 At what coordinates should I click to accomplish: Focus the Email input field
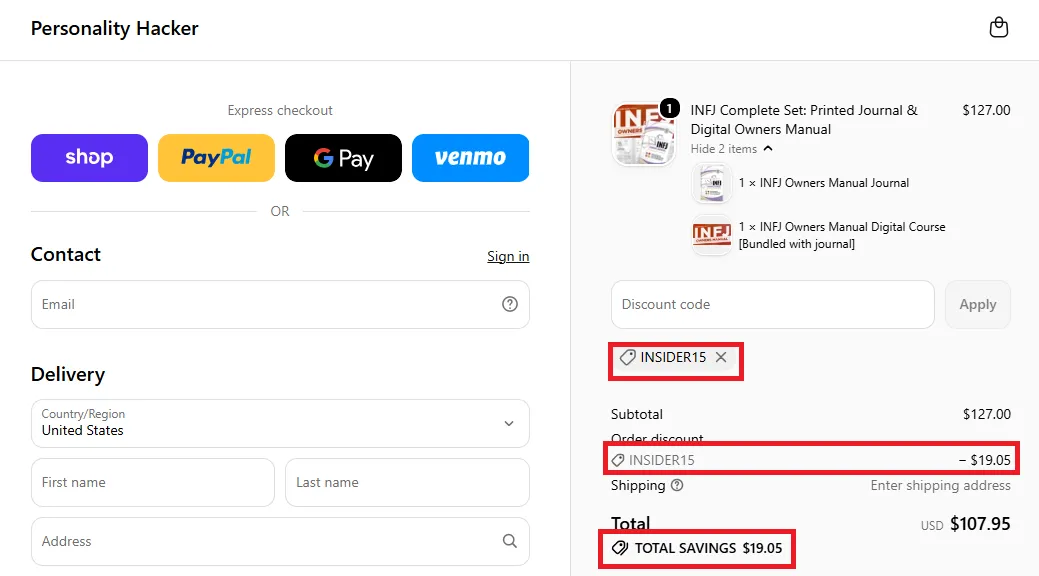280,304
